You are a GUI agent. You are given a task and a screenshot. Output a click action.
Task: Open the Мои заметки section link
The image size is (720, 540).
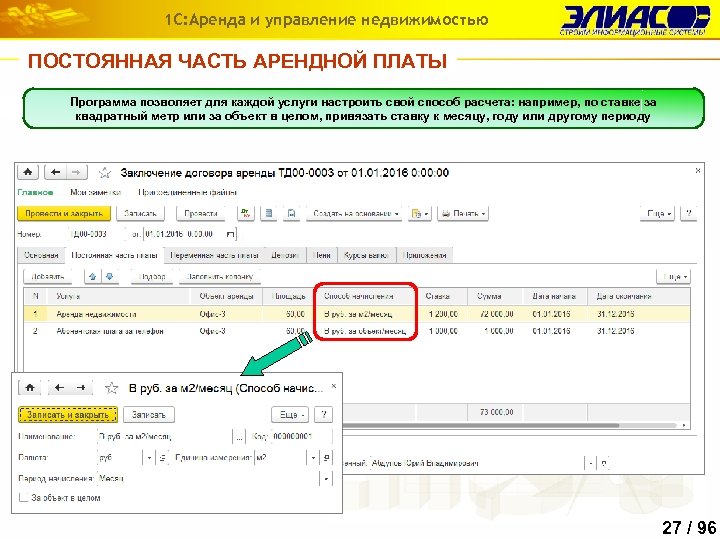coord(96,192)
